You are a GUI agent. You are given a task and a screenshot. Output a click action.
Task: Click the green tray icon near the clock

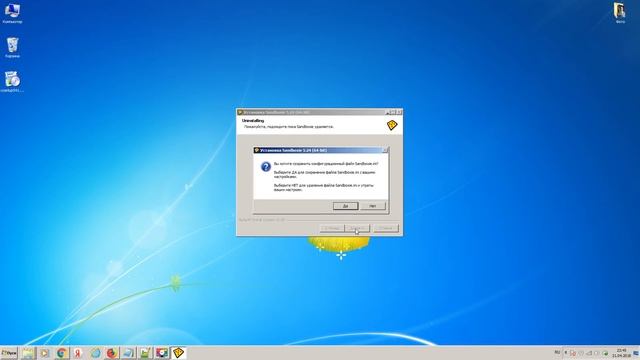point(605,353)
